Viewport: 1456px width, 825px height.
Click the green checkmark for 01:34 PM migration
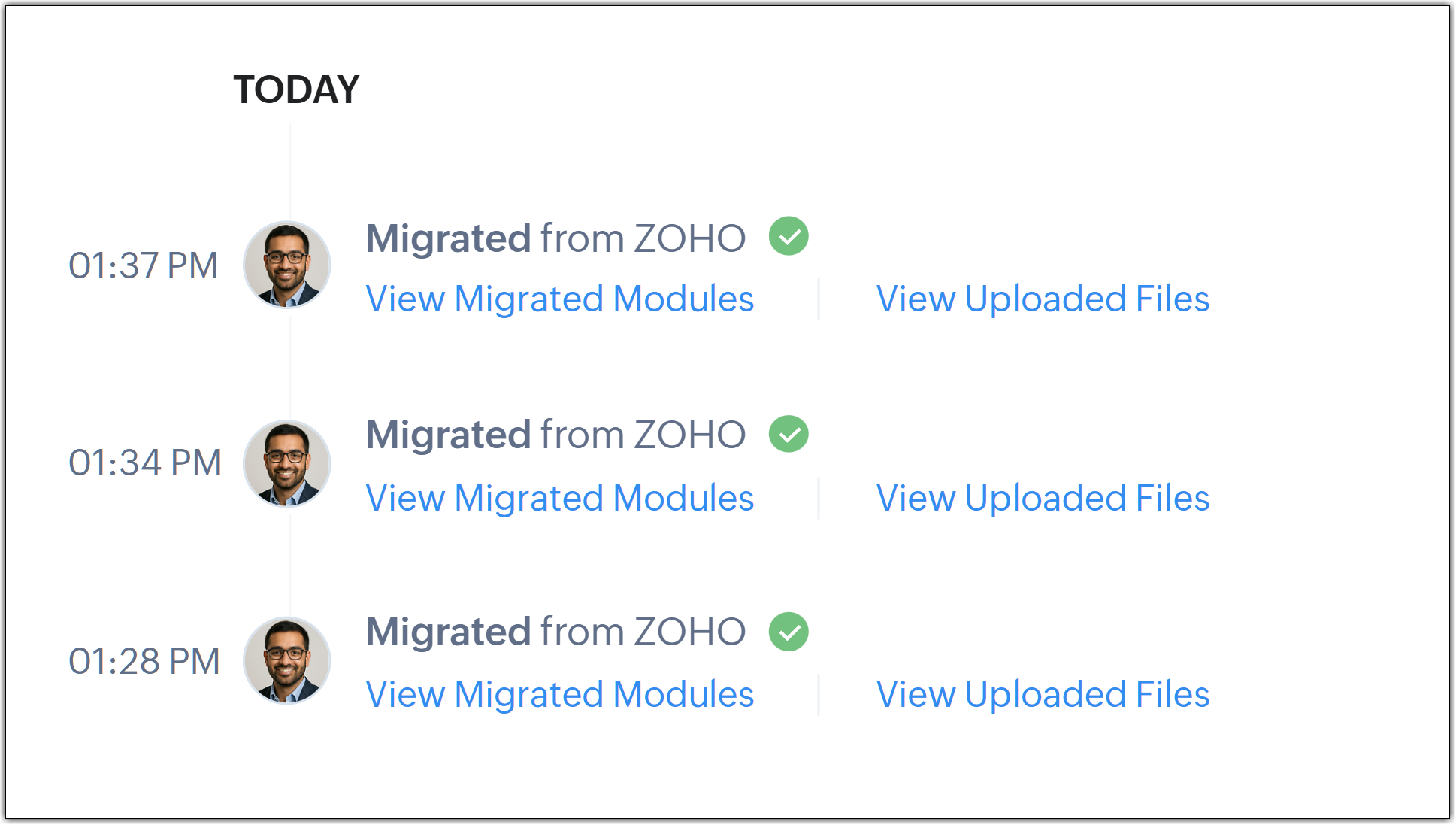(x=789, y=434)
